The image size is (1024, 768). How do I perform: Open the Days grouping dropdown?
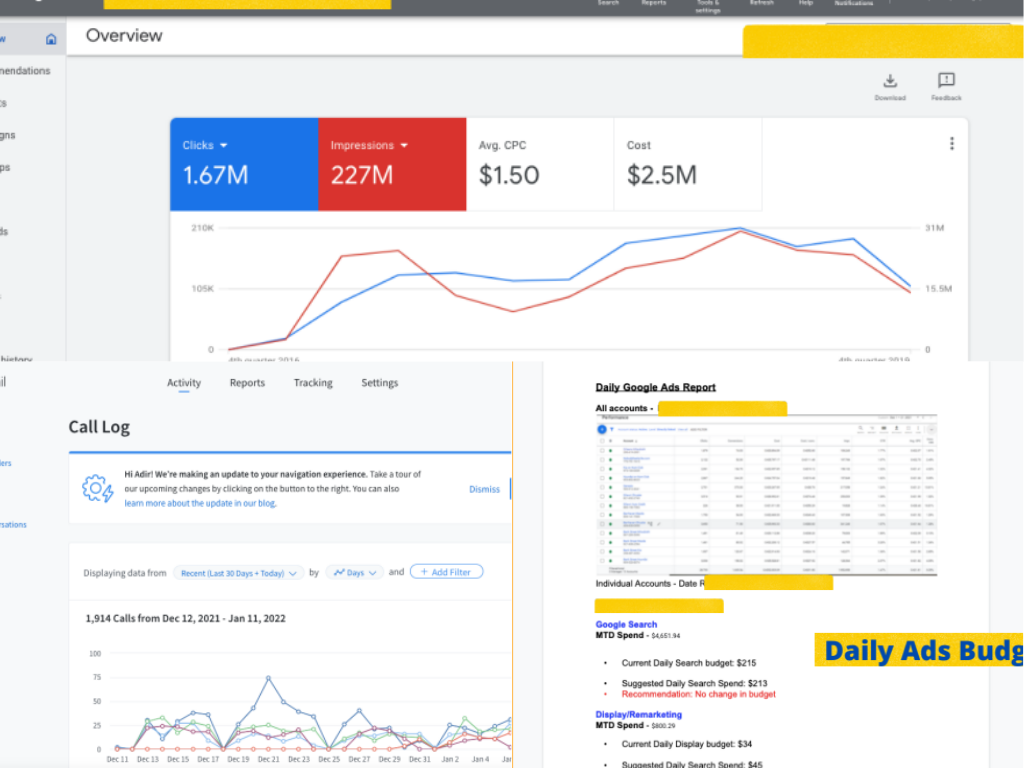click(355, 573)
